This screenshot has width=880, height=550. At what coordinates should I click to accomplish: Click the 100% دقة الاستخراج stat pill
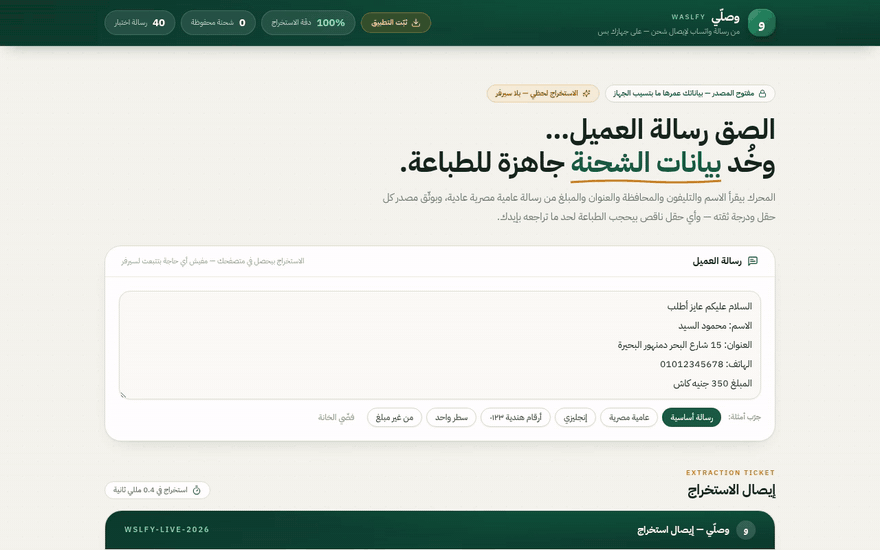[308, 23]
